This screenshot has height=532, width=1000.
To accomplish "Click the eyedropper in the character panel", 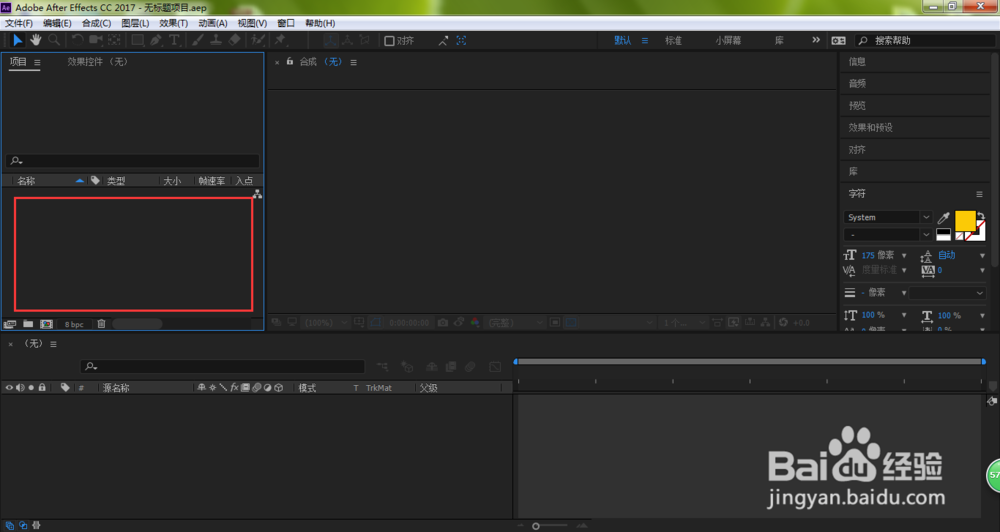I will point(943,218).
